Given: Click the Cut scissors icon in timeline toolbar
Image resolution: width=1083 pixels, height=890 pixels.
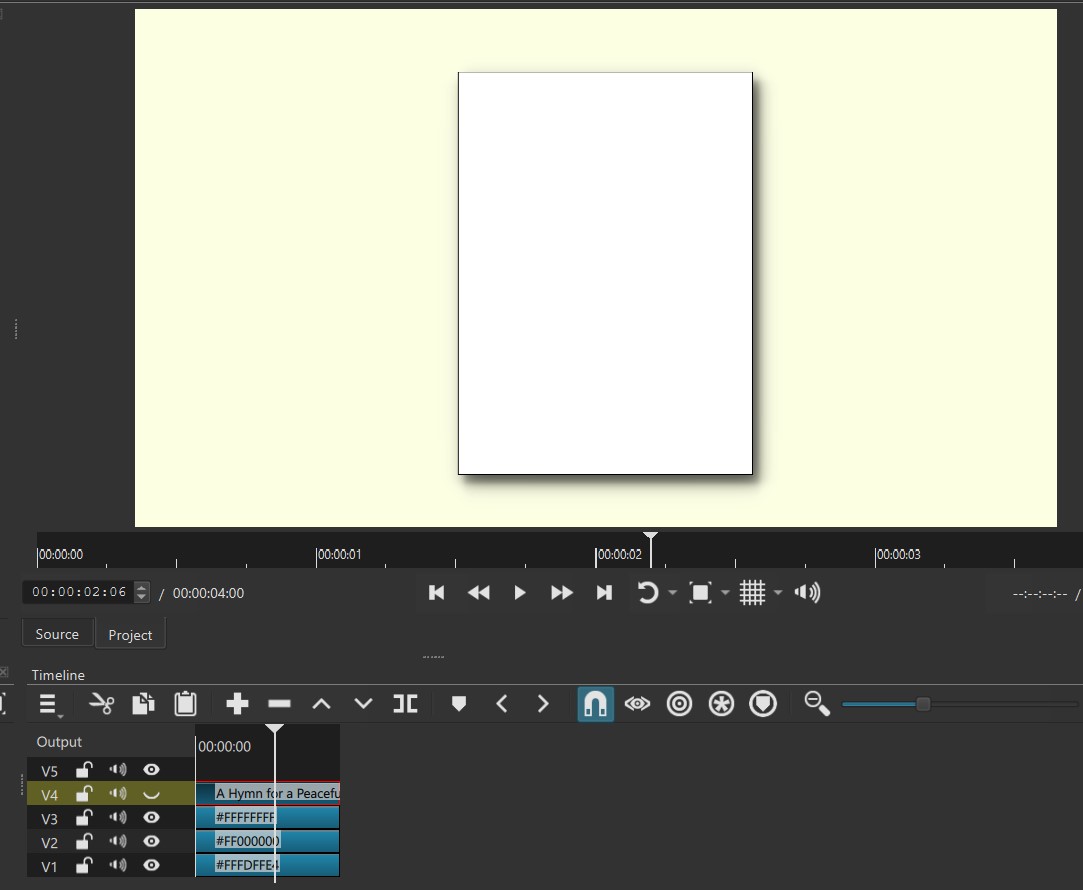Looking at the screenshot, I should click(x=101, y=704).
